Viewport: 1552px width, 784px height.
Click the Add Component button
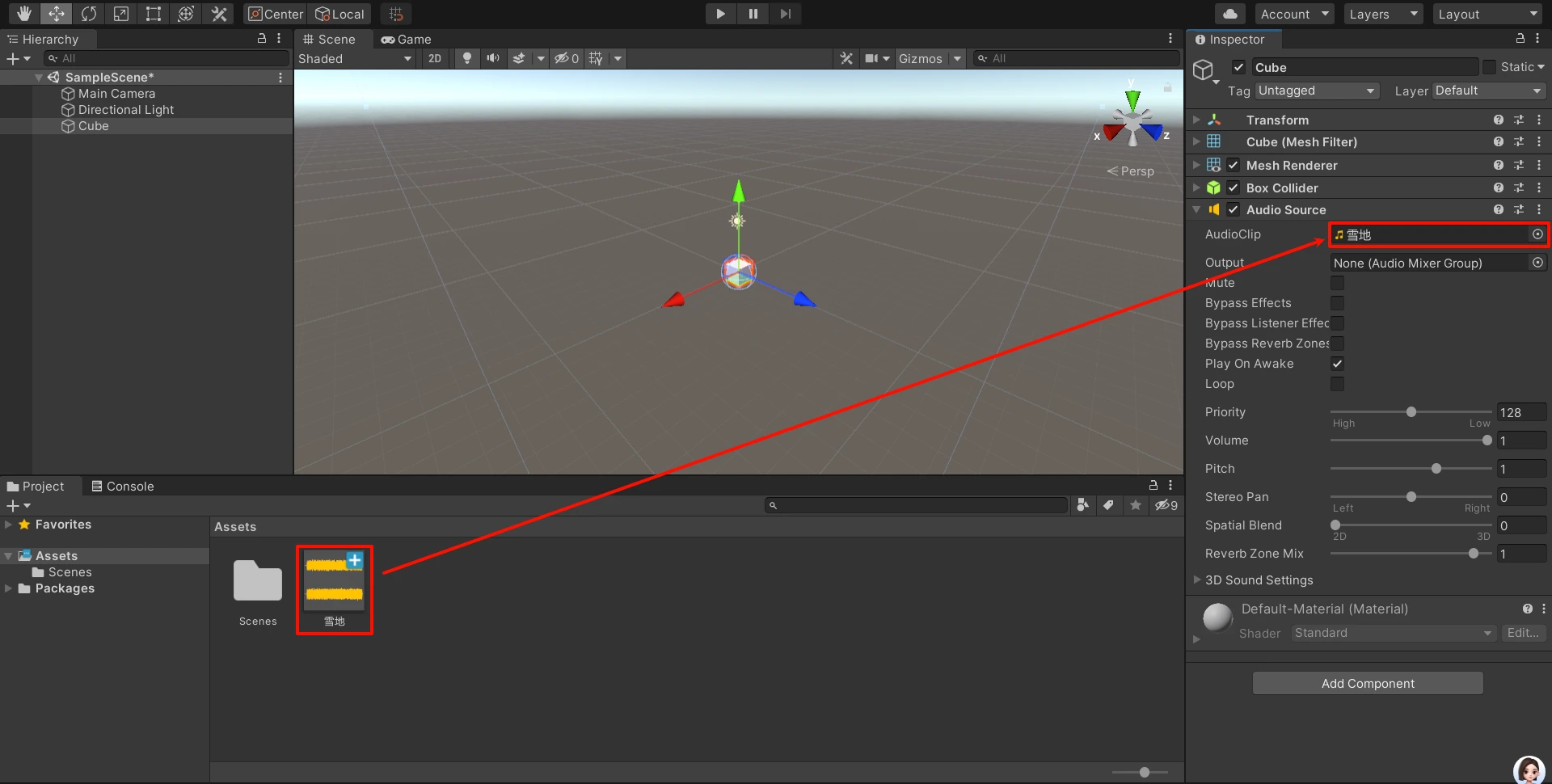pyautogui.click(x=1368, y=683)
